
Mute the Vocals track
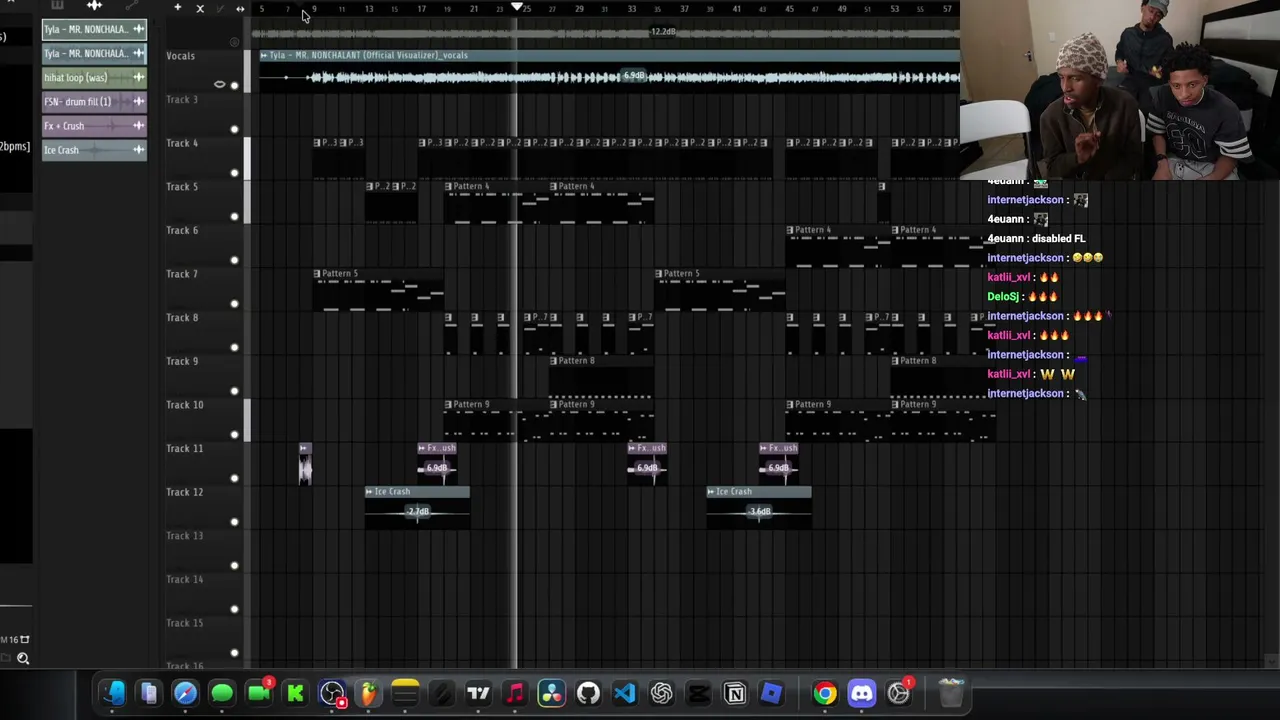[x=234, y=85]
